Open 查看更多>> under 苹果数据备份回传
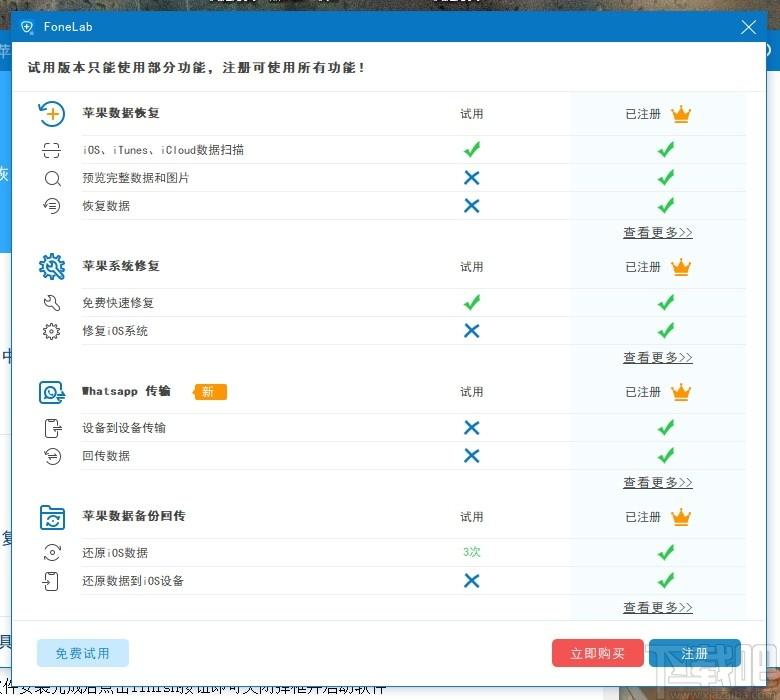 658,607
